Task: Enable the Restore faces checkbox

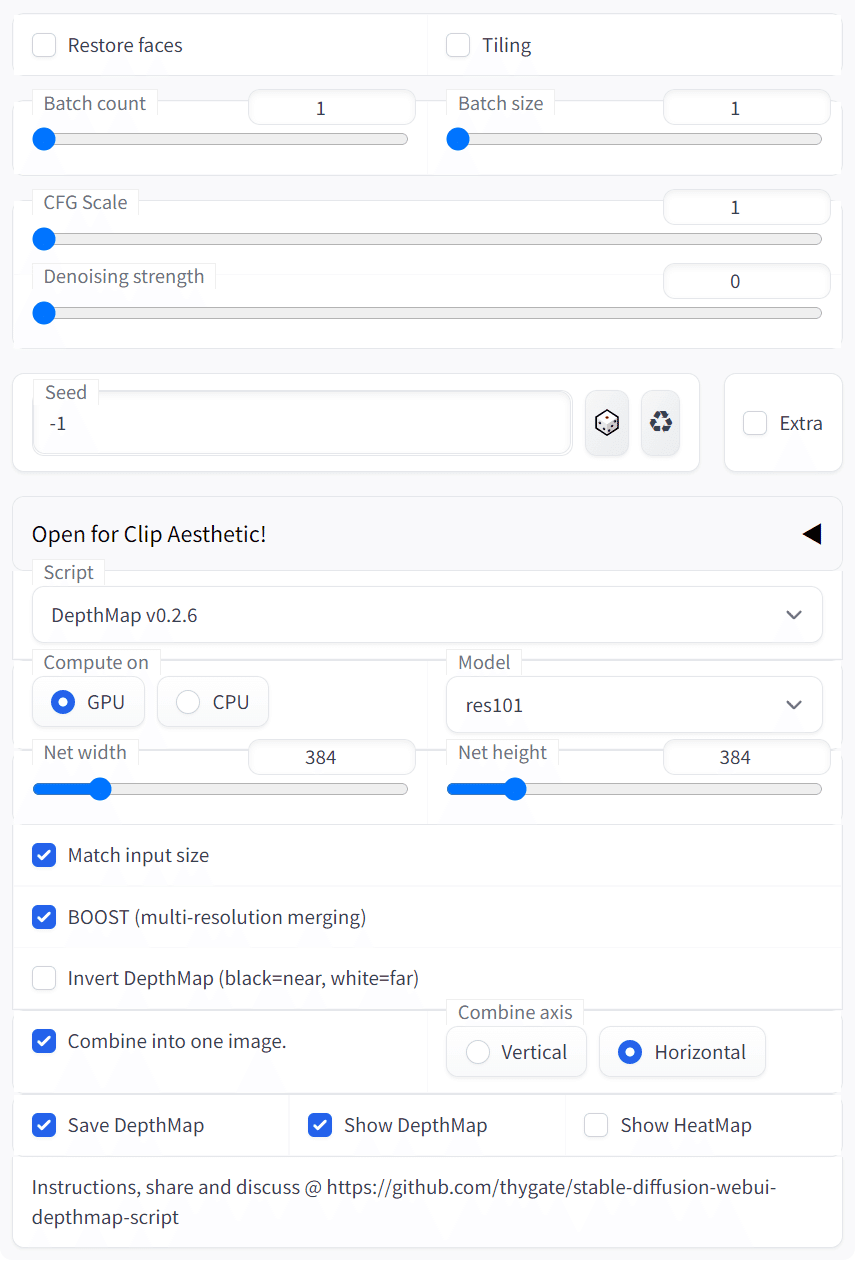Action: [44, 45]
